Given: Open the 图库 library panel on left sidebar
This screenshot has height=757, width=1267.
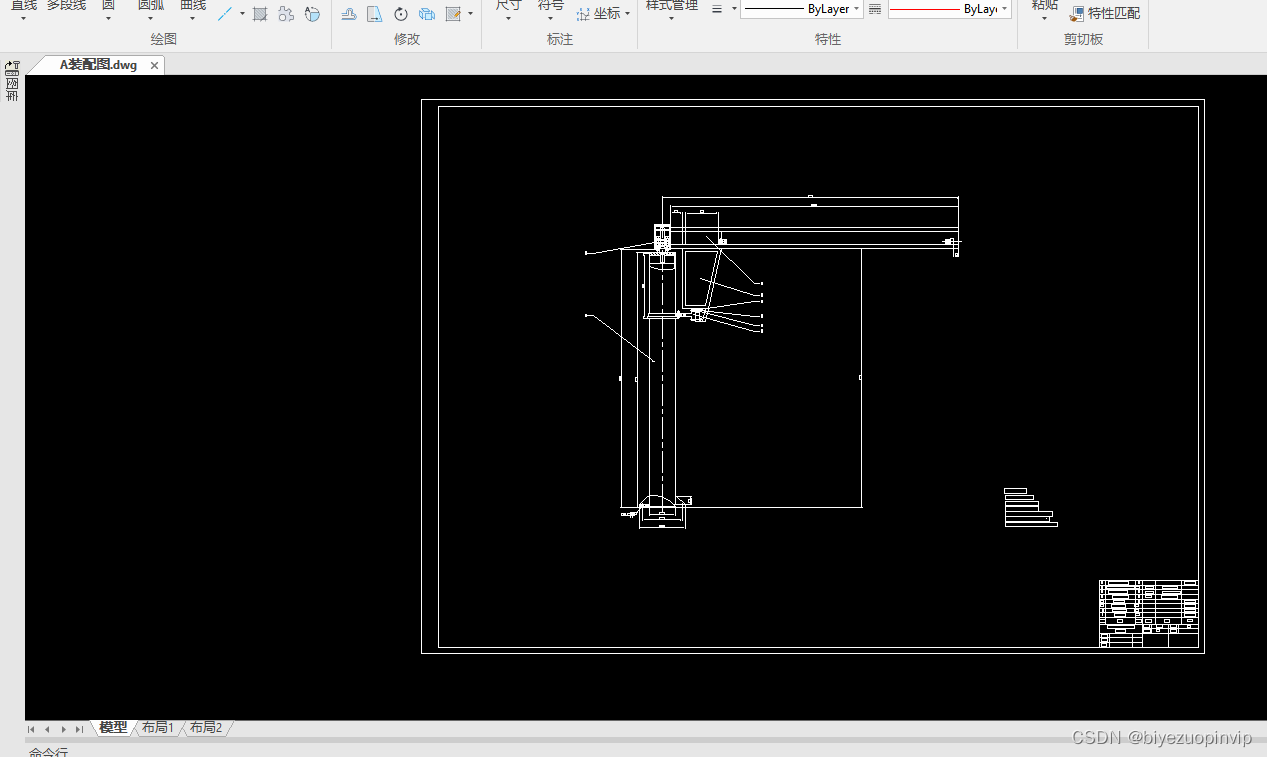Looking at the screenshot, I should 12,90.
